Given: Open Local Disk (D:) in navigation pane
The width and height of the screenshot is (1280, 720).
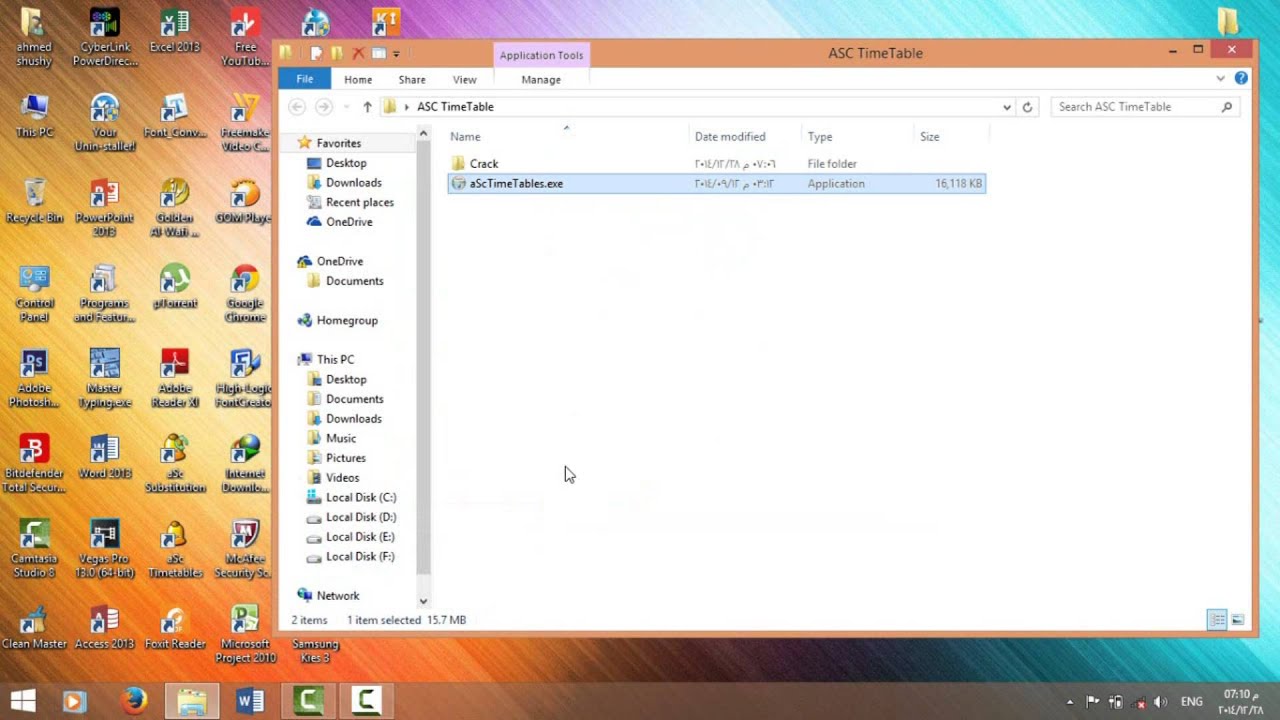Looking at the screenshot, I should (361, 517).
